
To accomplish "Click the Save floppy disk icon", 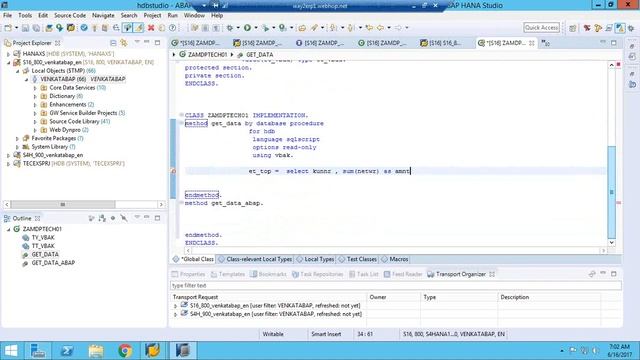I will (25, 28).
